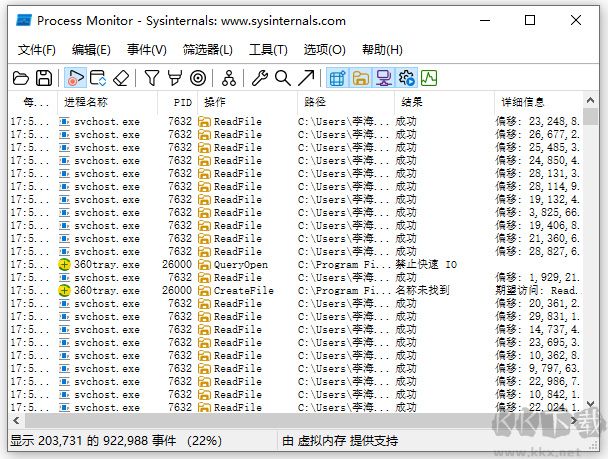Toggle file system activity display icon
This screenshot has width=608, height=459.
(x=361, y=78)
